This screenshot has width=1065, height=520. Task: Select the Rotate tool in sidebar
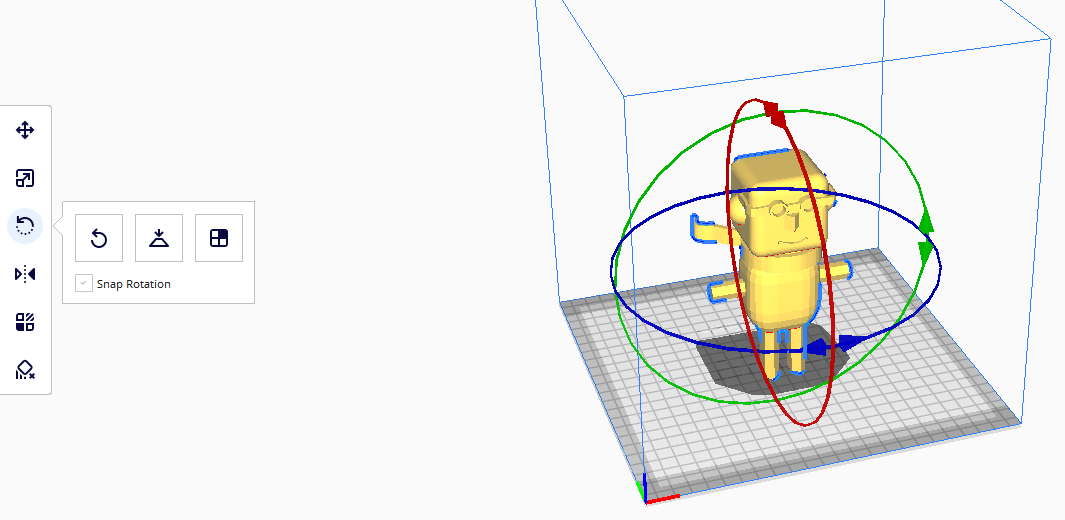25,226
